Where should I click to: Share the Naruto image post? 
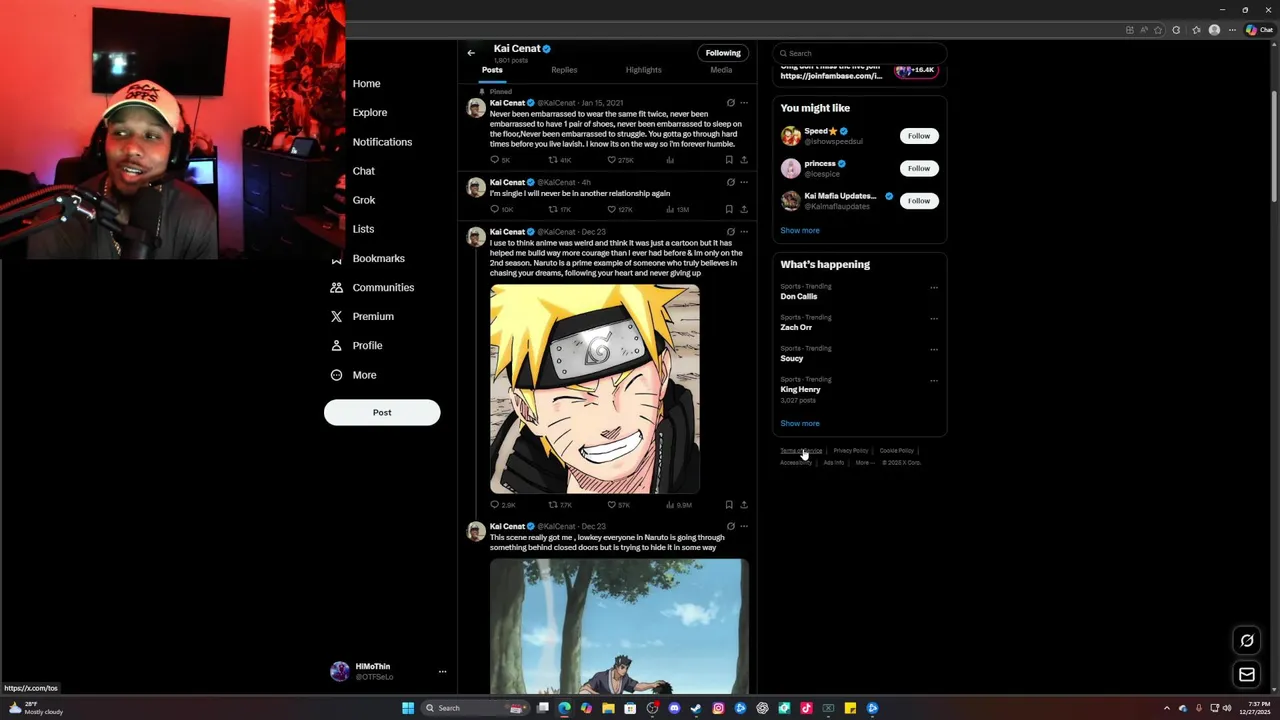pos(743,505)
